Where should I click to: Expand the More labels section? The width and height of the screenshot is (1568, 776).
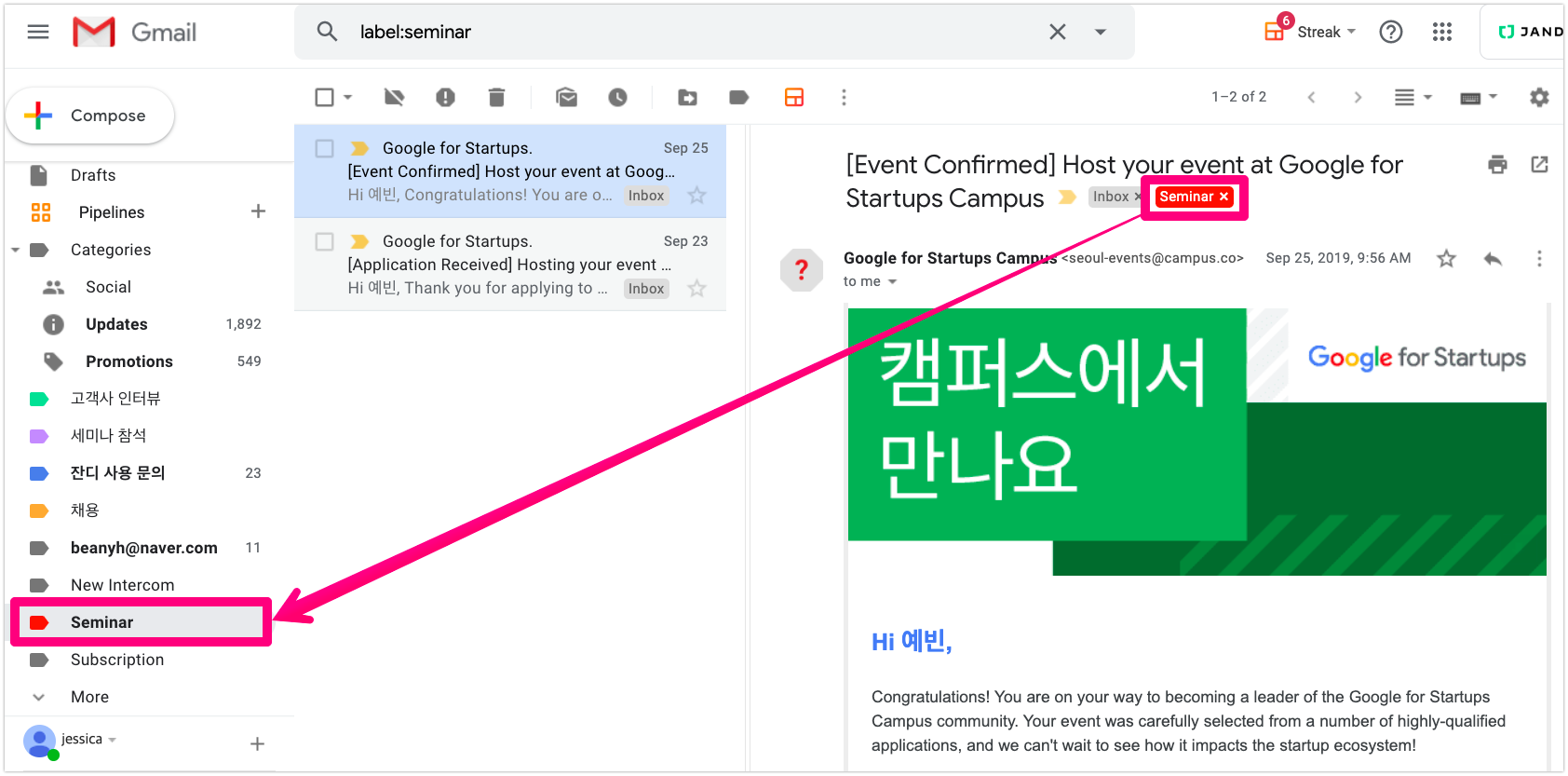89,697
